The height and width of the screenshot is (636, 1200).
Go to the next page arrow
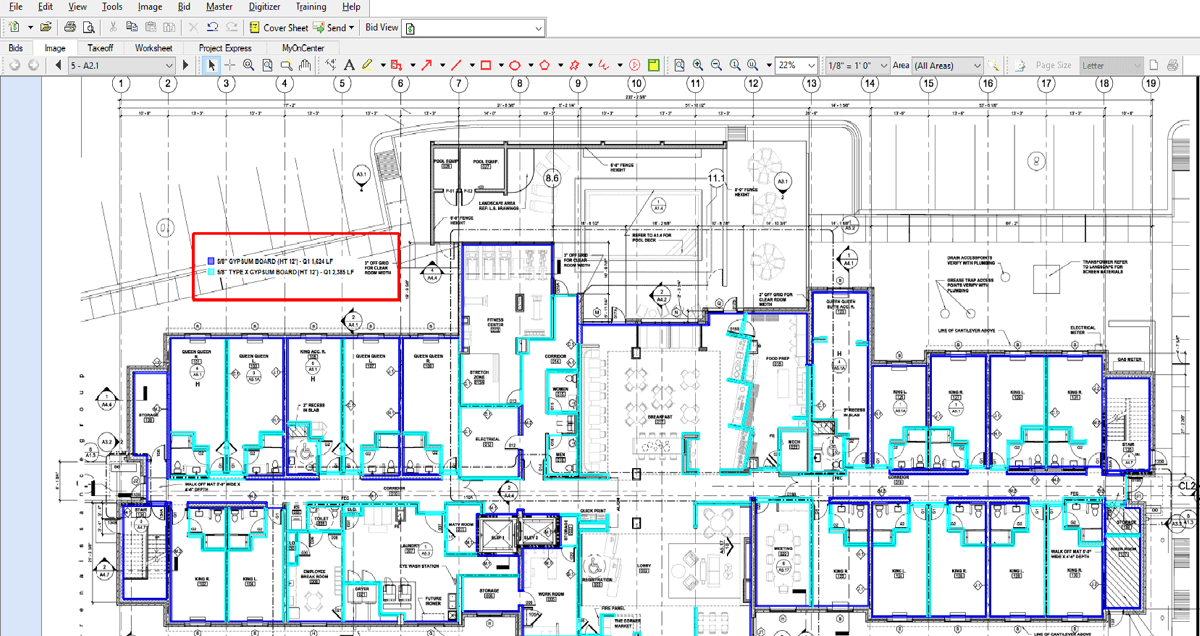click(186, 65)
